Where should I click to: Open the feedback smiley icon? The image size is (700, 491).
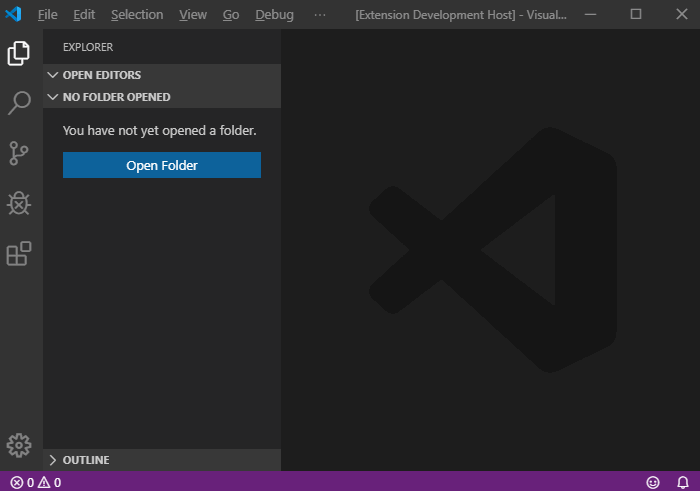point(653,483)
